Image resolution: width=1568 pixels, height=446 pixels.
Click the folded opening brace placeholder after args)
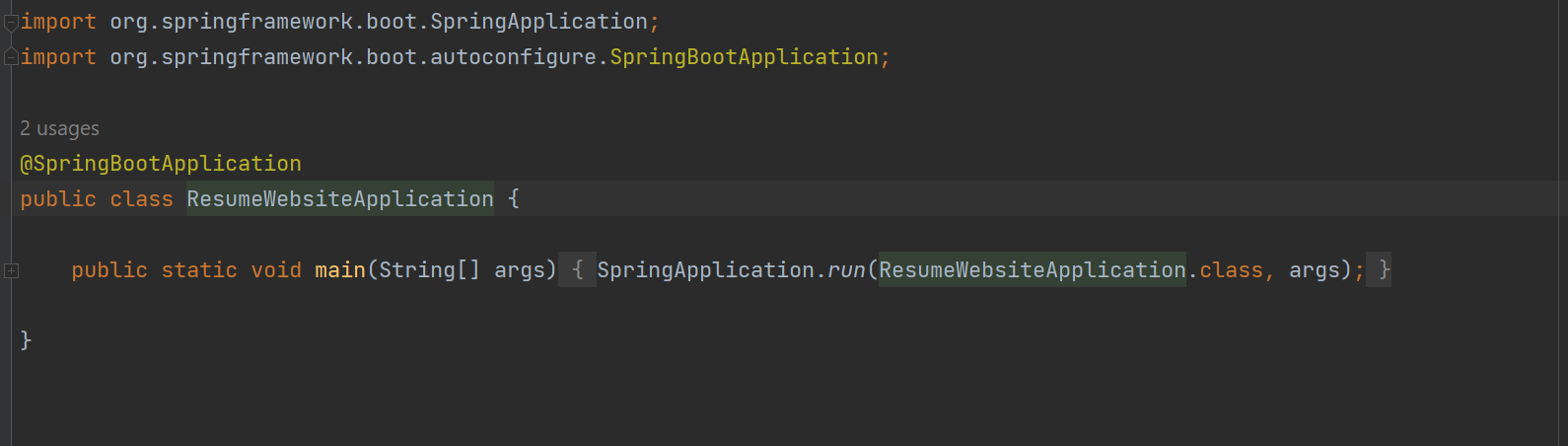[x=578, y=269]
